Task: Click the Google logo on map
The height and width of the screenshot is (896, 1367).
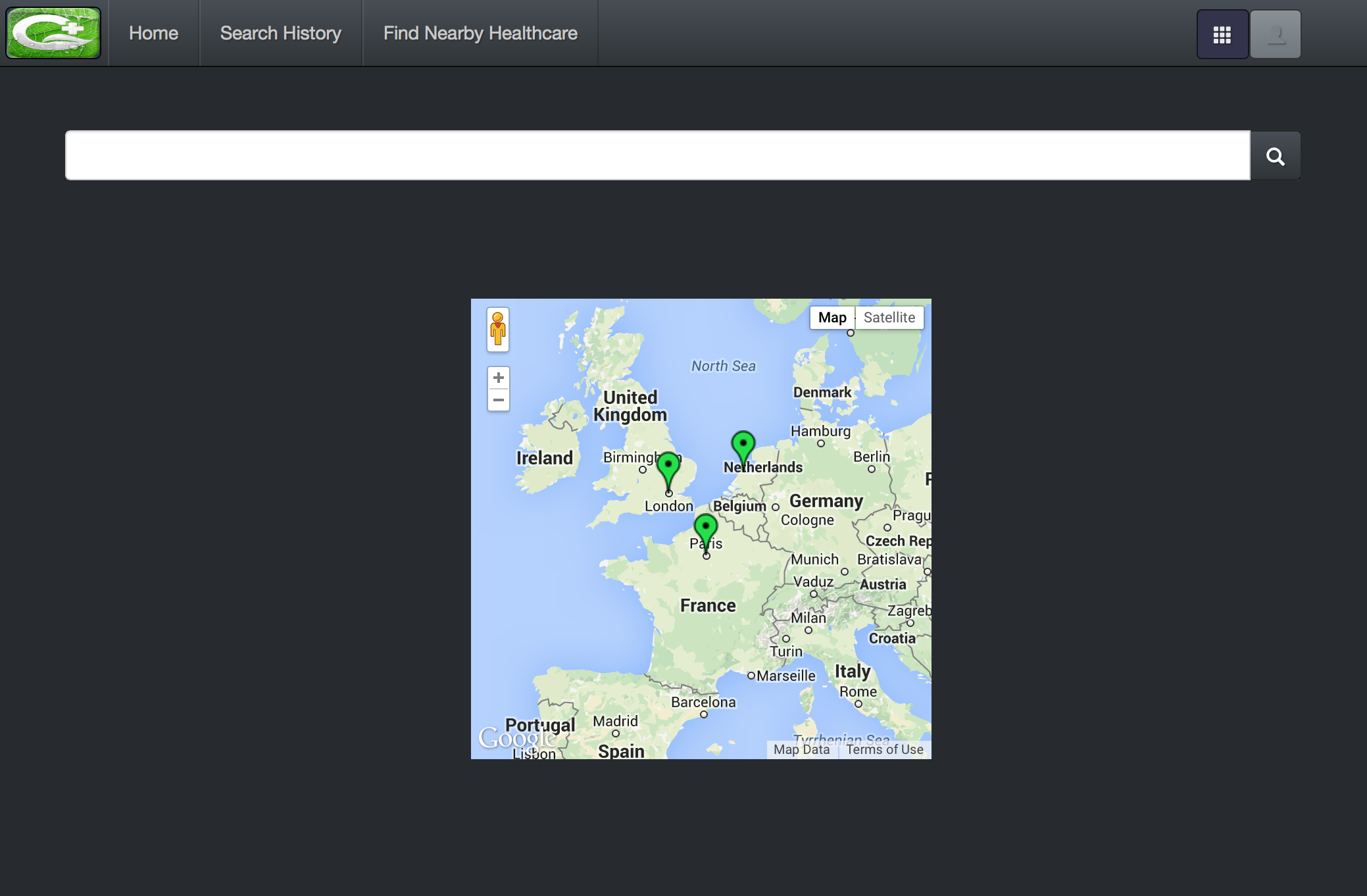Action: 517,738
